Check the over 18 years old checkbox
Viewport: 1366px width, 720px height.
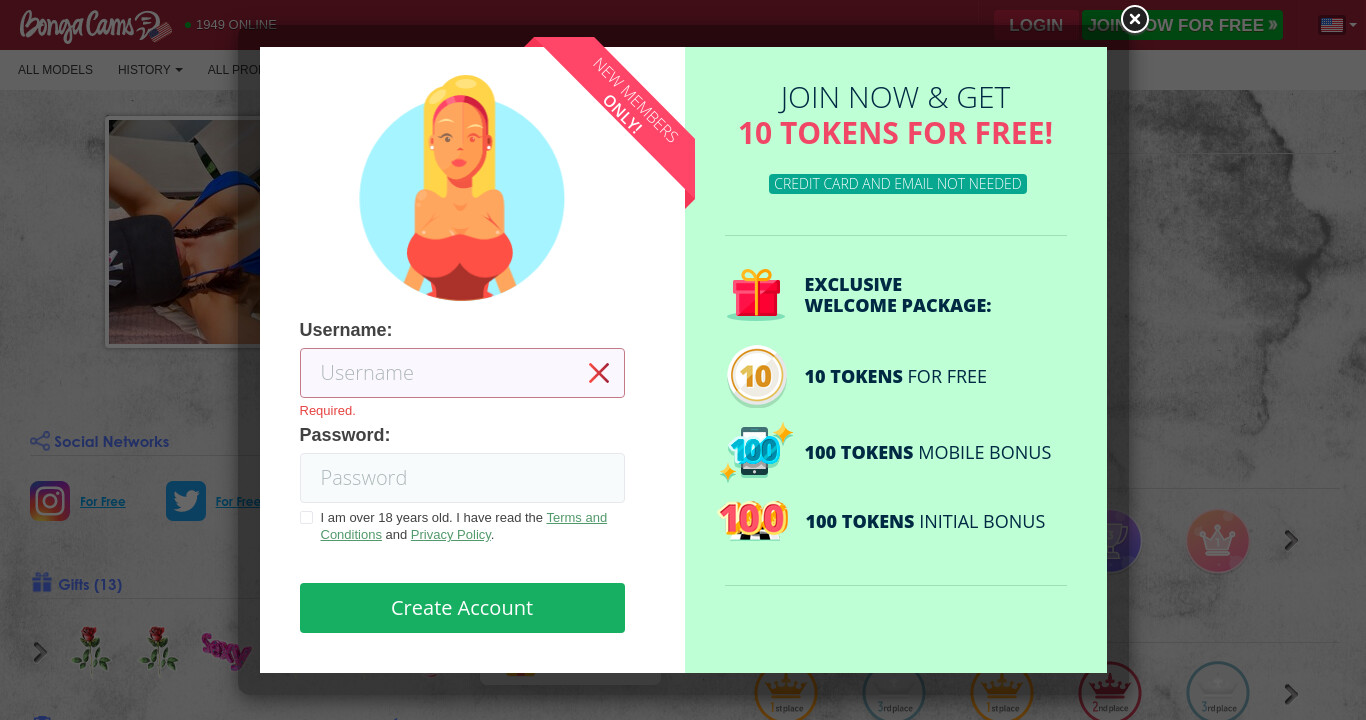(x=306, y=518)
